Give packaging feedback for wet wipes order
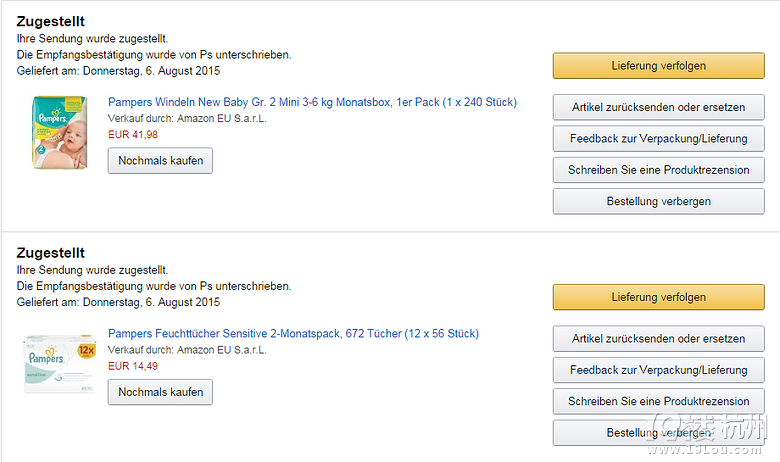 [x=659, y=370]
